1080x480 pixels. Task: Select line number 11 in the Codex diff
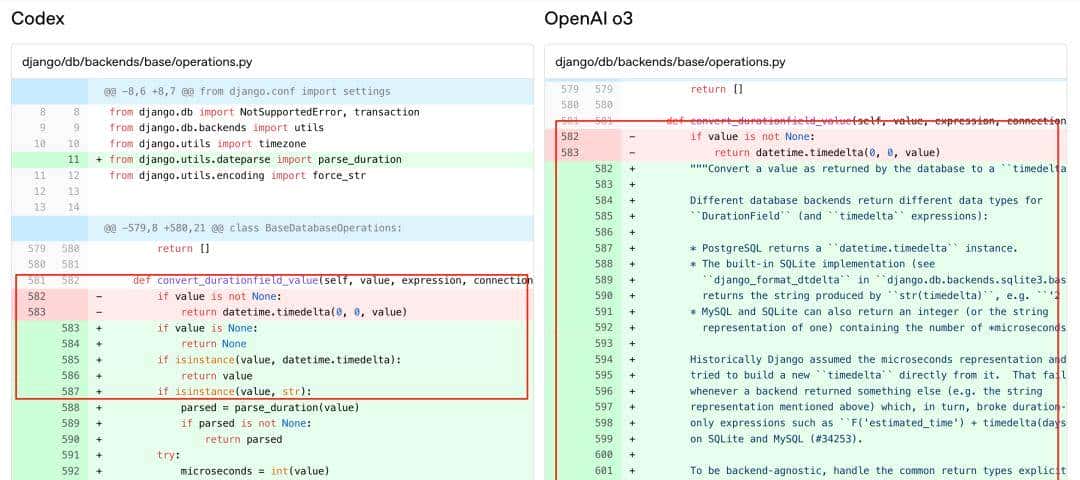72,160
